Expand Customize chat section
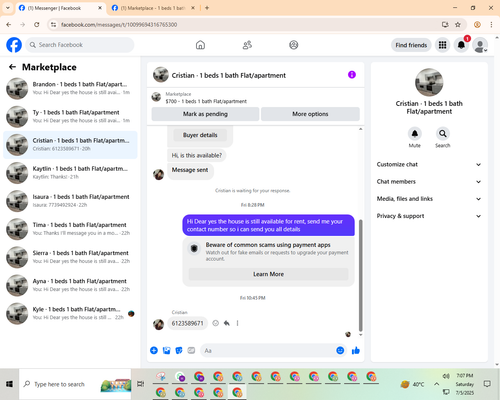The height and width of the screenshot is (400, 500). pos(429,164)
